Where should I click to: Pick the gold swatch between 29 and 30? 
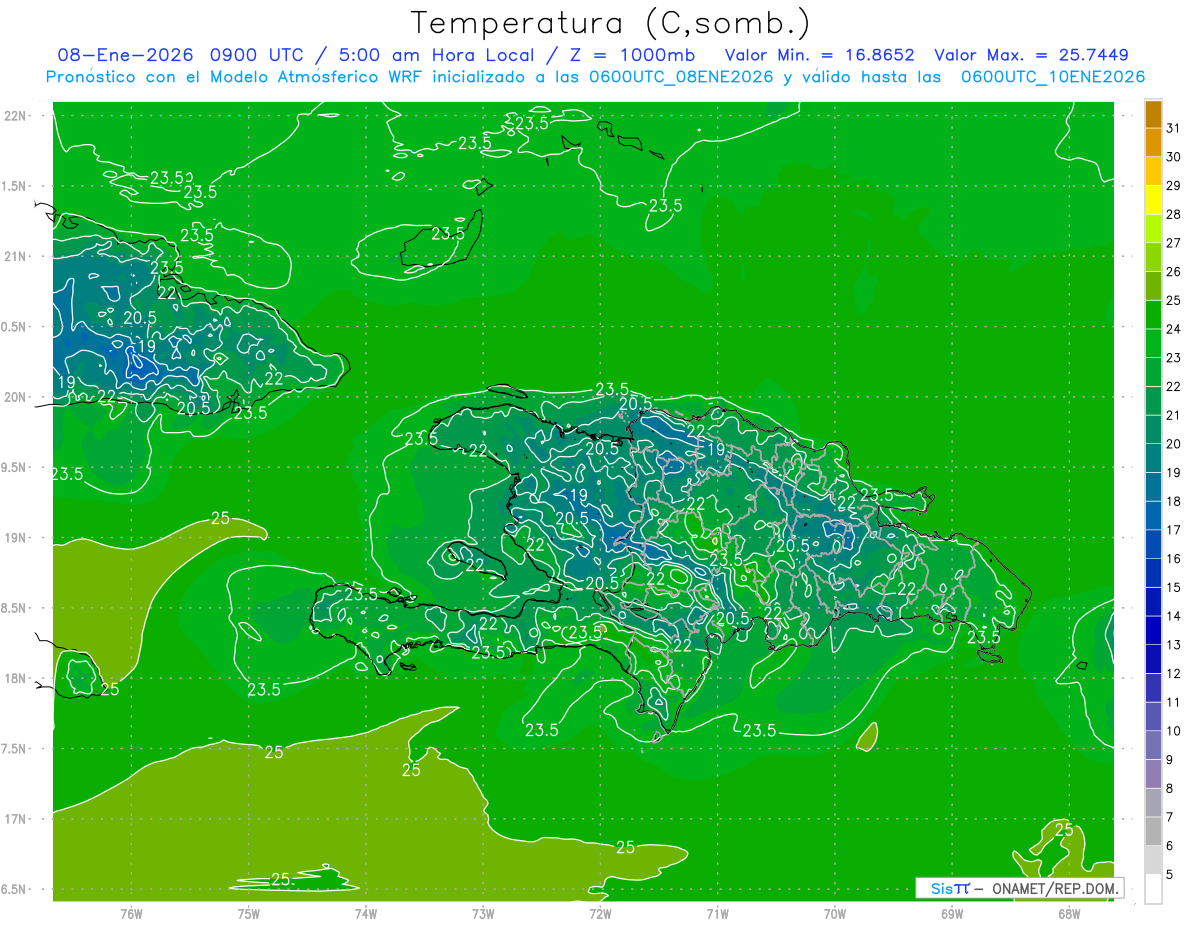pyautogui.click(x=1153, y=172)
